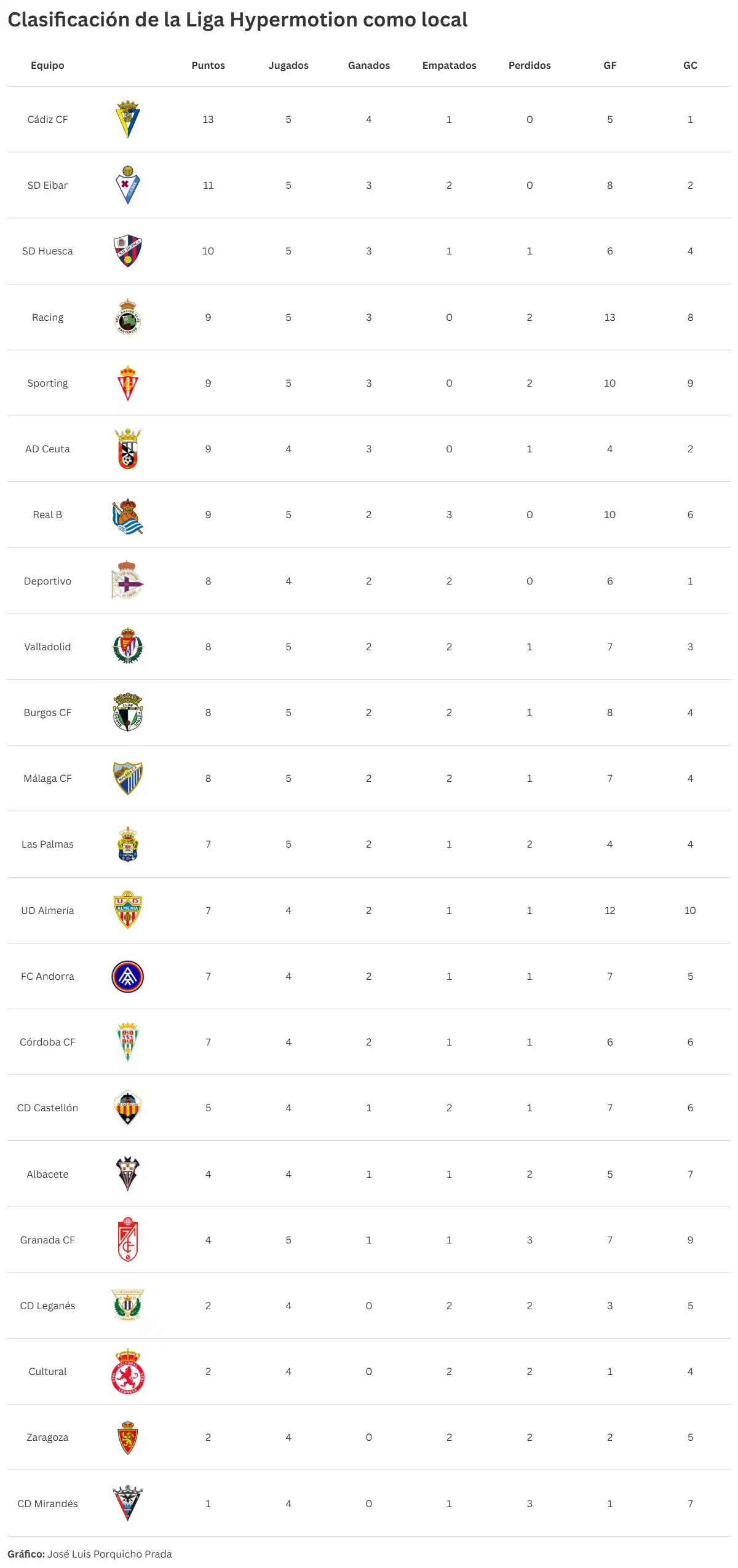Click the Equipo column header
The image size is (738, 1568).
click(47, 65)
